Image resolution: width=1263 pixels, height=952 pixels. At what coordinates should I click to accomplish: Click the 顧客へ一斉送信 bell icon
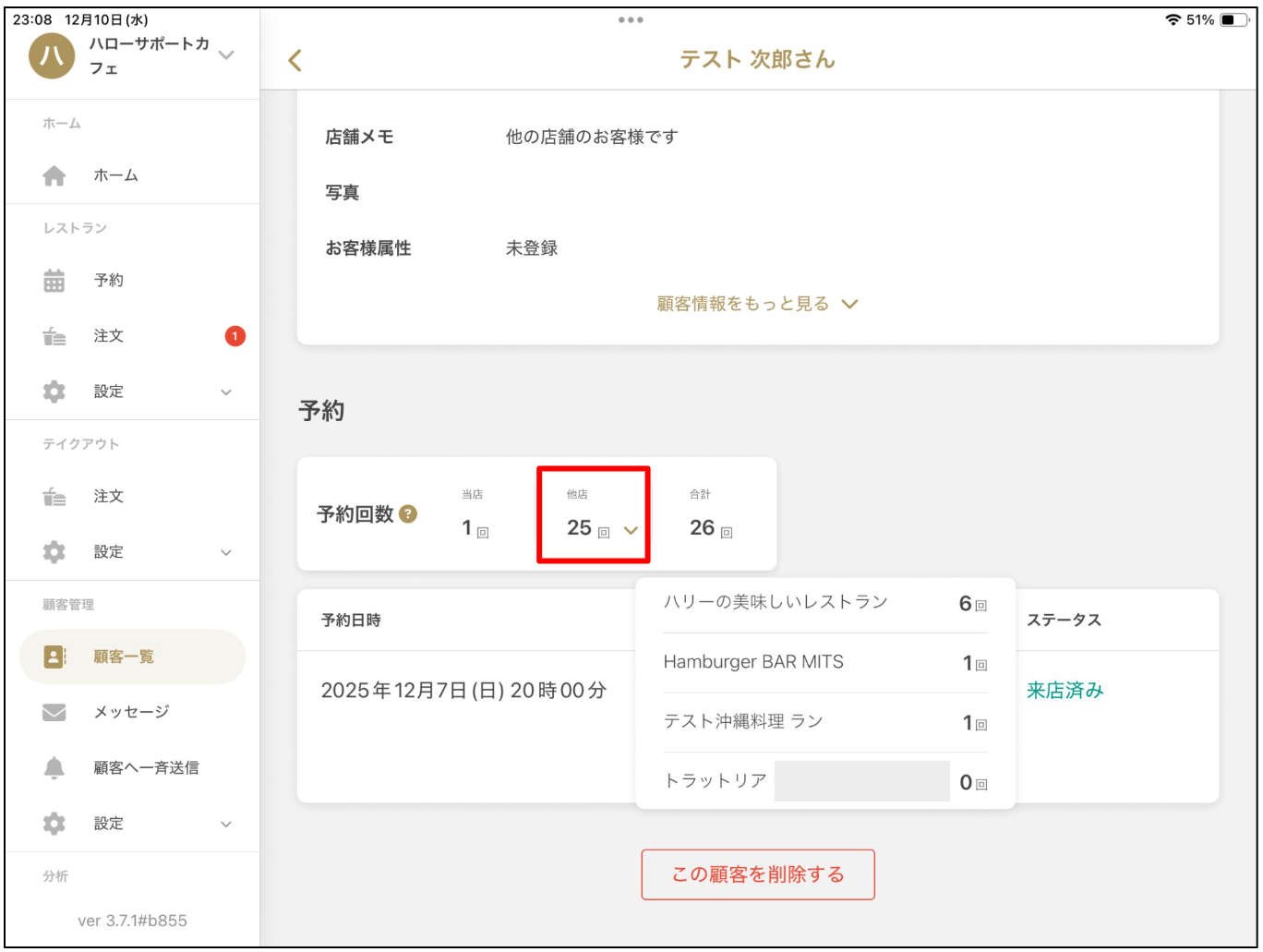point(54,767)
